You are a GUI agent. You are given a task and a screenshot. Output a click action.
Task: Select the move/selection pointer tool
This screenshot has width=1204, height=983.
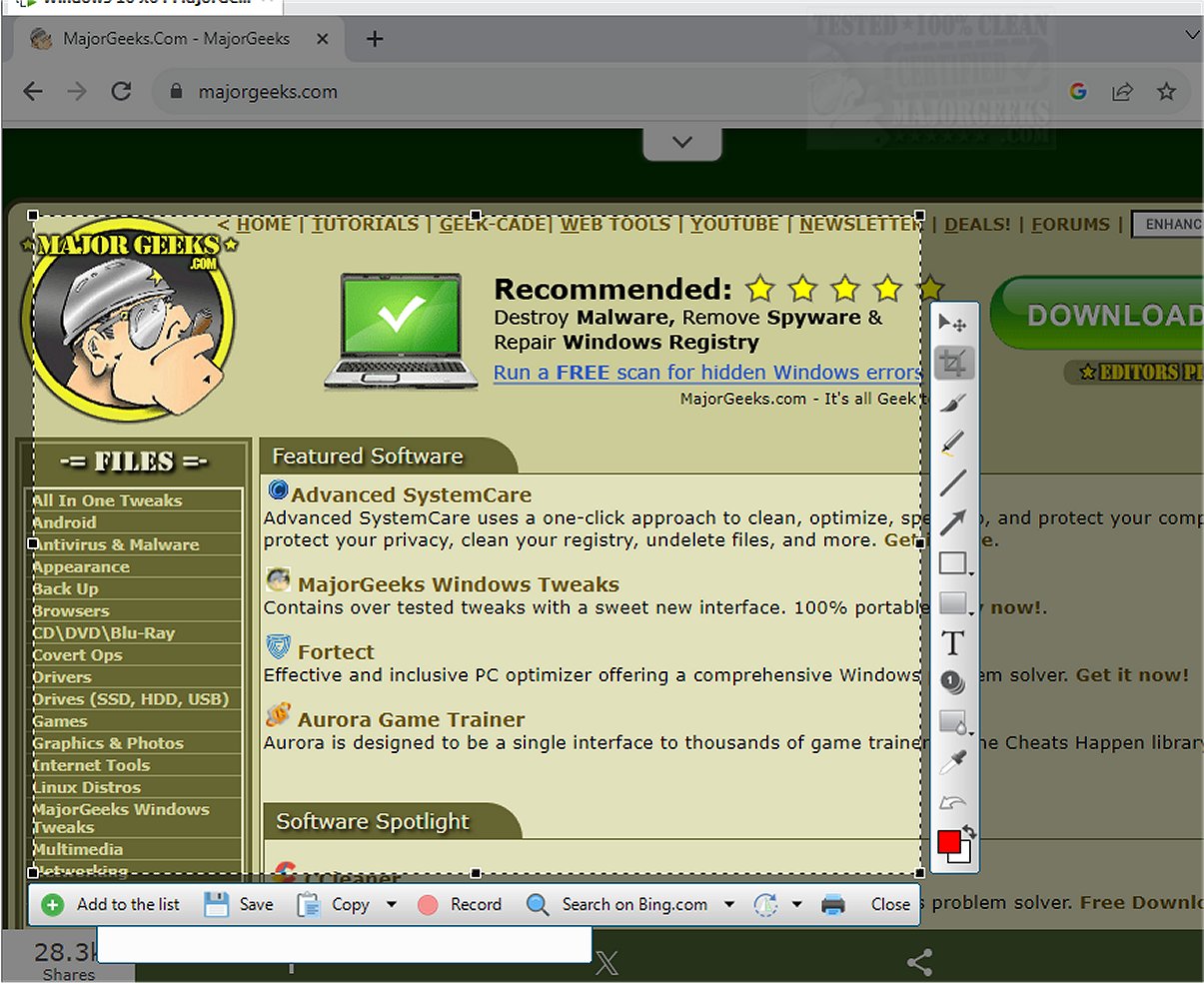click(952, 324)
